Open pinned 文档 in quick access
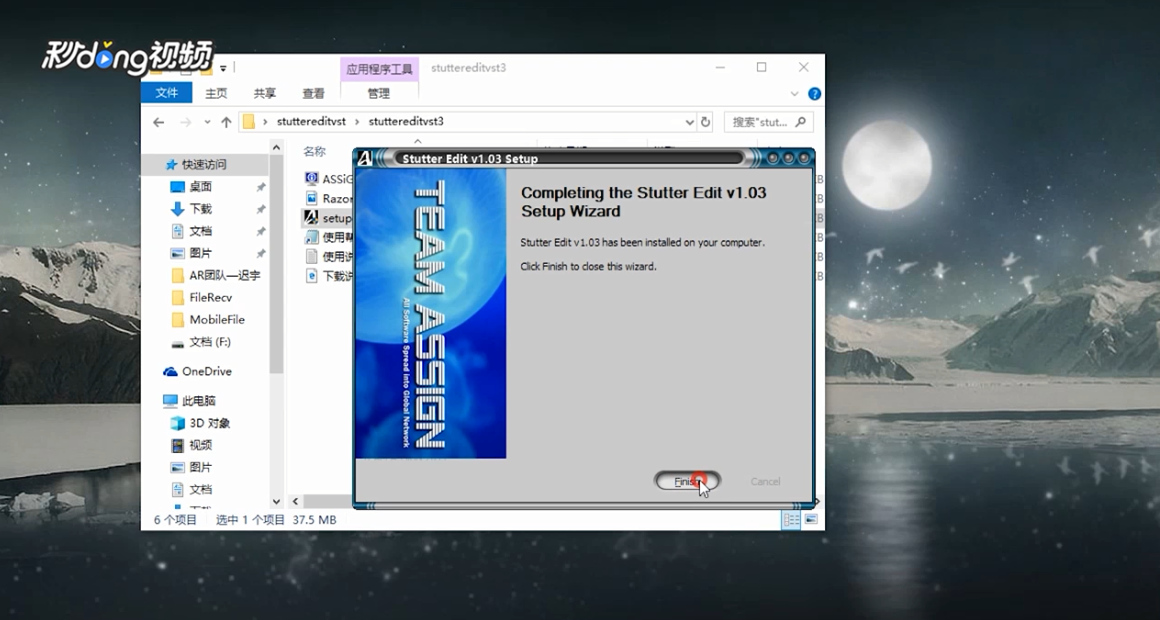1160x620 pixels. [200, 231]
